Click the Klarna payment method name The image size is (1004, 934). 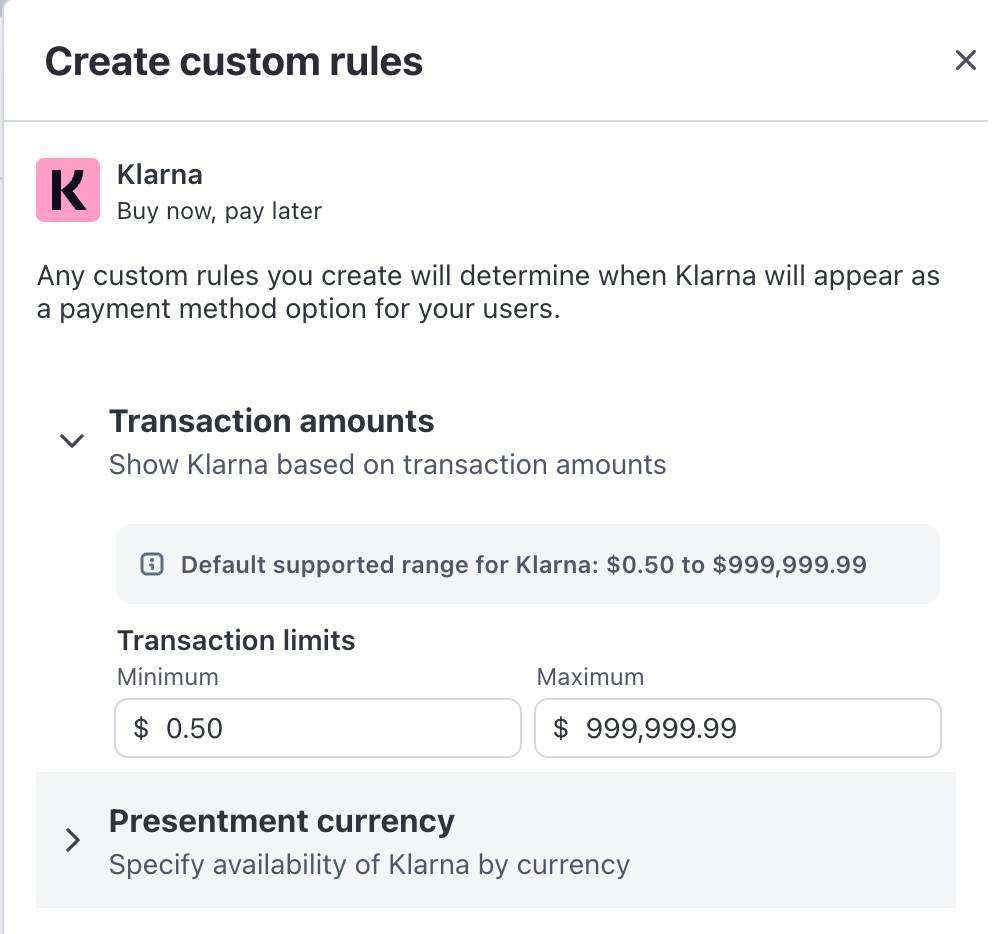[x=160, y=174]
